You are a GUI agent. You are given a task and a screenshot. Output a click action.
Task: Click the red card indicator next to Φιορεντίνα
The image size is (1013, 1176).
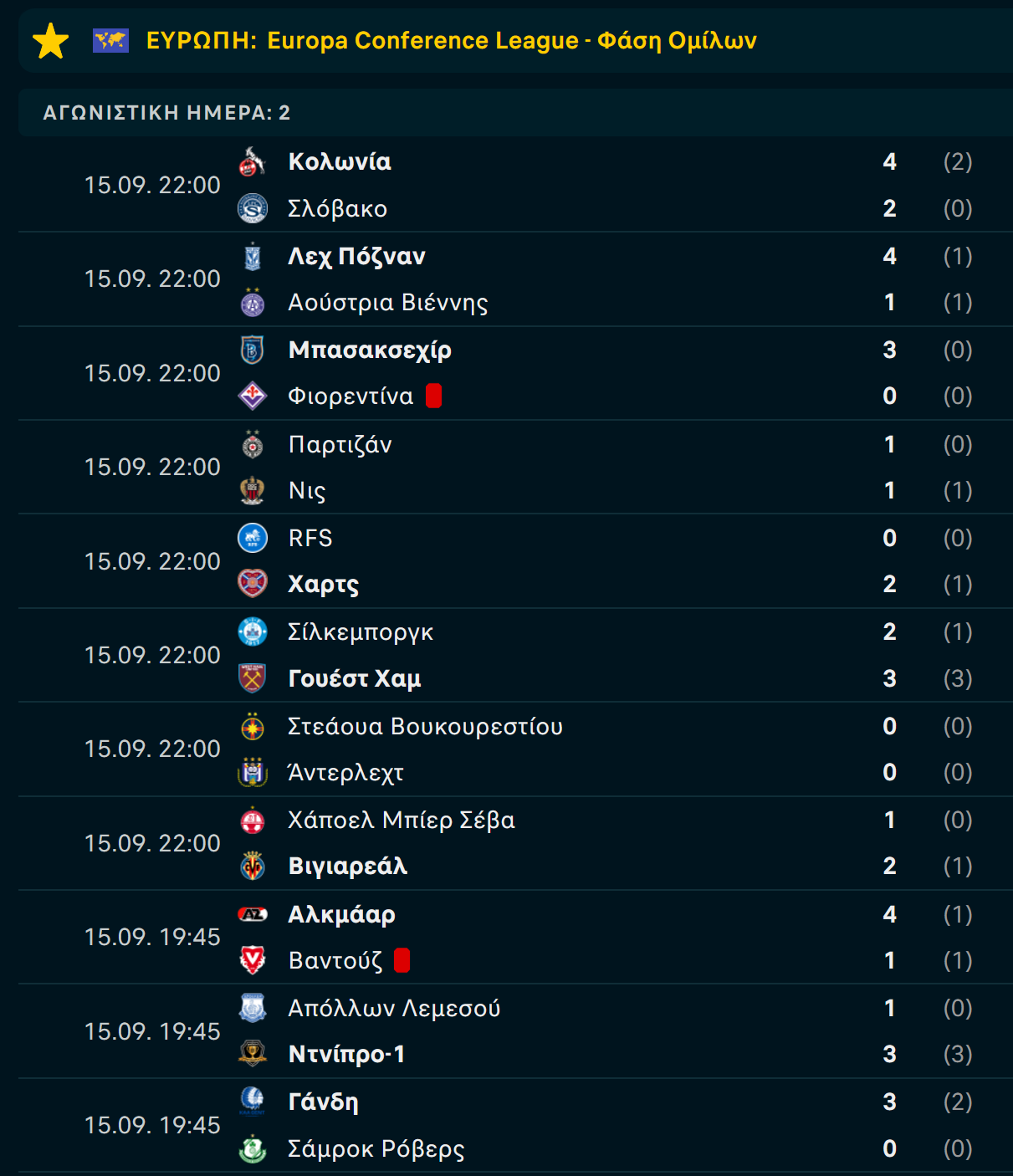(433, 396)
